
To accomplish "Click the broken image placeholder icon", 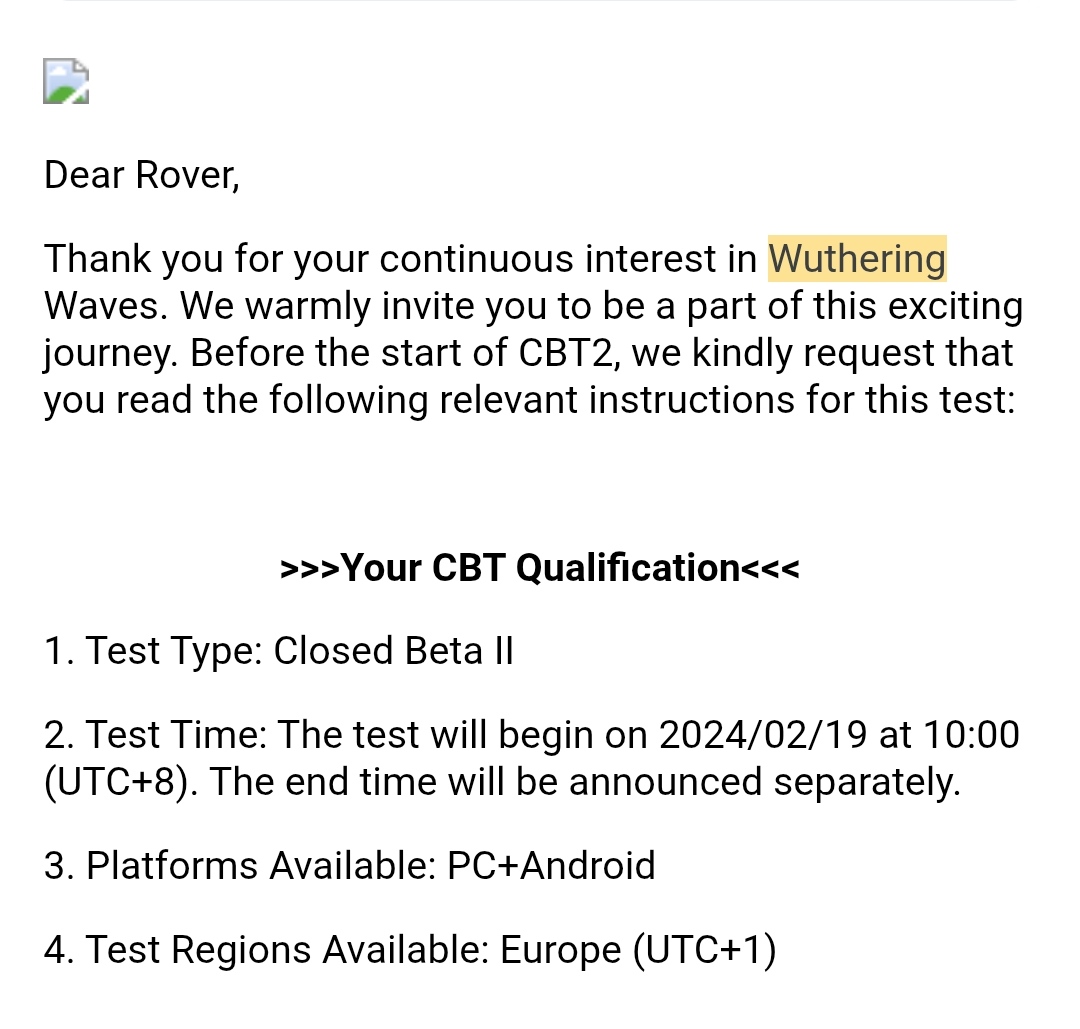I will pyautogui.click(x=66, y=81).
